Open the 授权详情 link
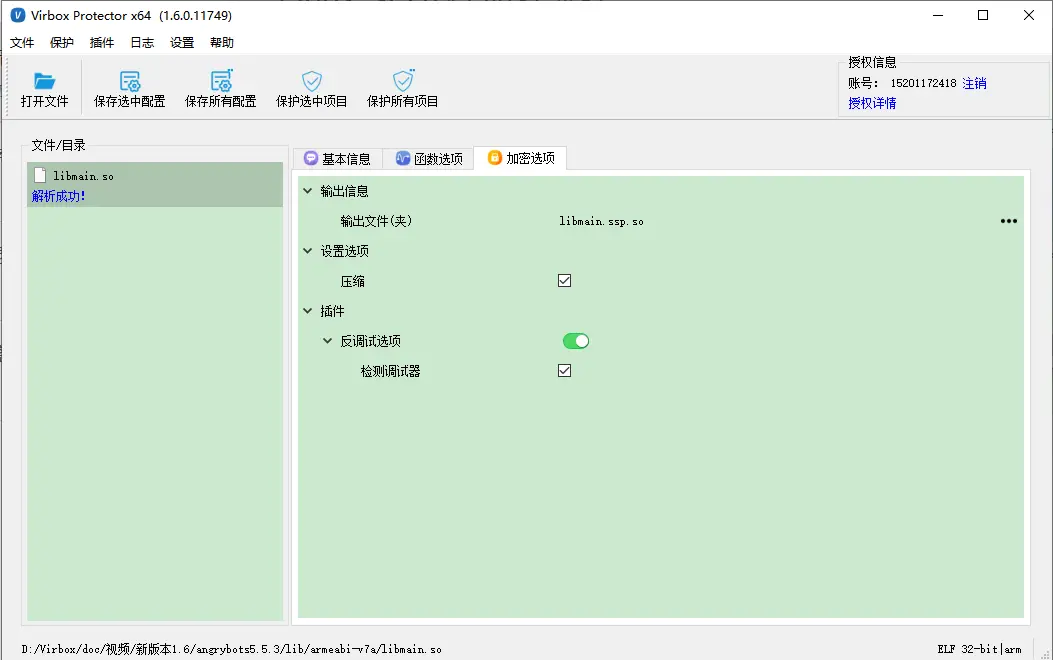The height and width of the screenshot is (660, 1053). [x=872, y=103]
